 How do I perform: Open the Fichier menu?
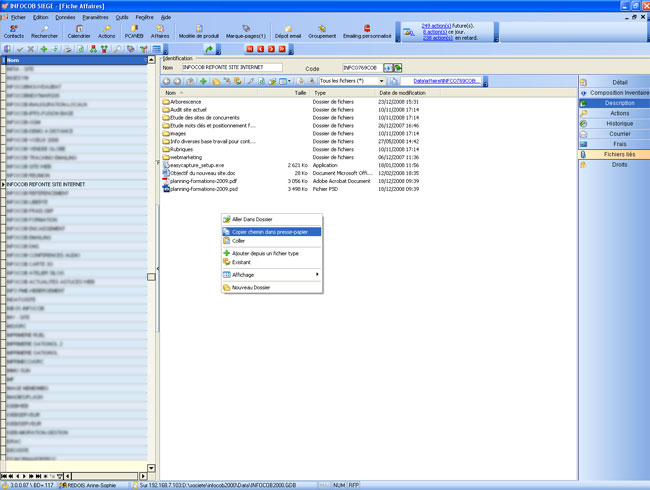(18, 17)
